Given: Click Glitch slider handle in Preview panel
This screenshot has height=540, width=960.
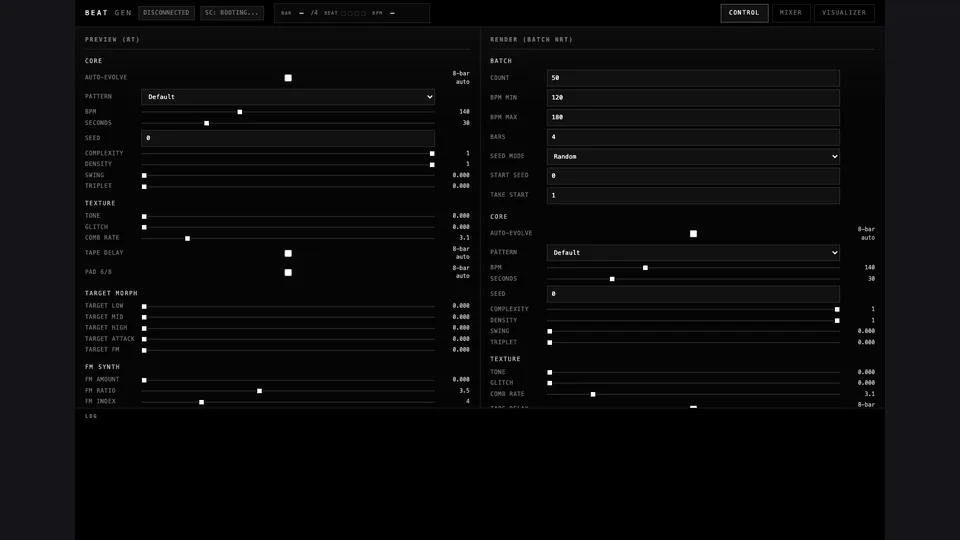Looking at the screenshot, I should pos(144,227).
